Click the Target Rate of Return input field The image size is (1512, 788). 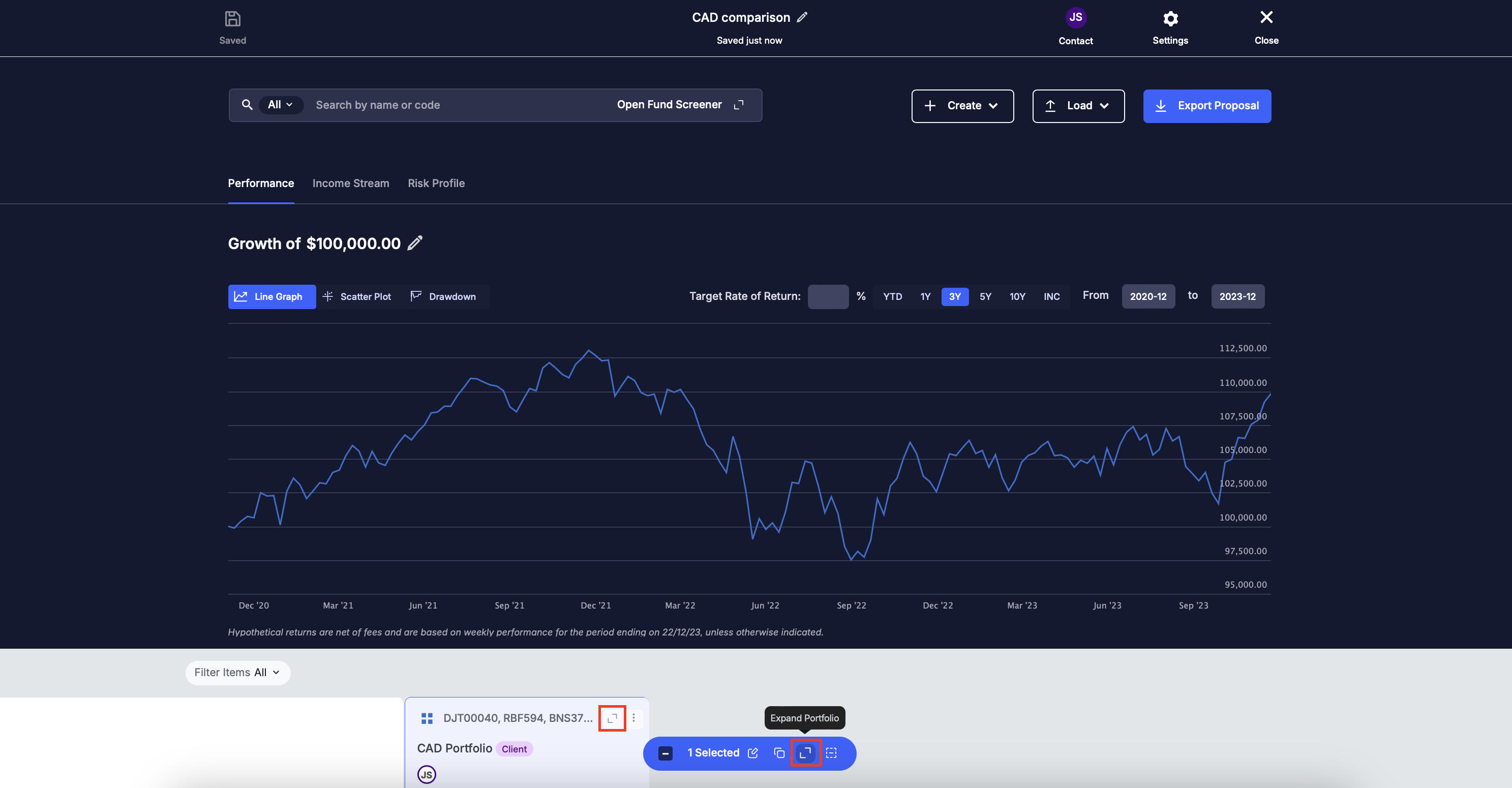[x=828, y=296]
